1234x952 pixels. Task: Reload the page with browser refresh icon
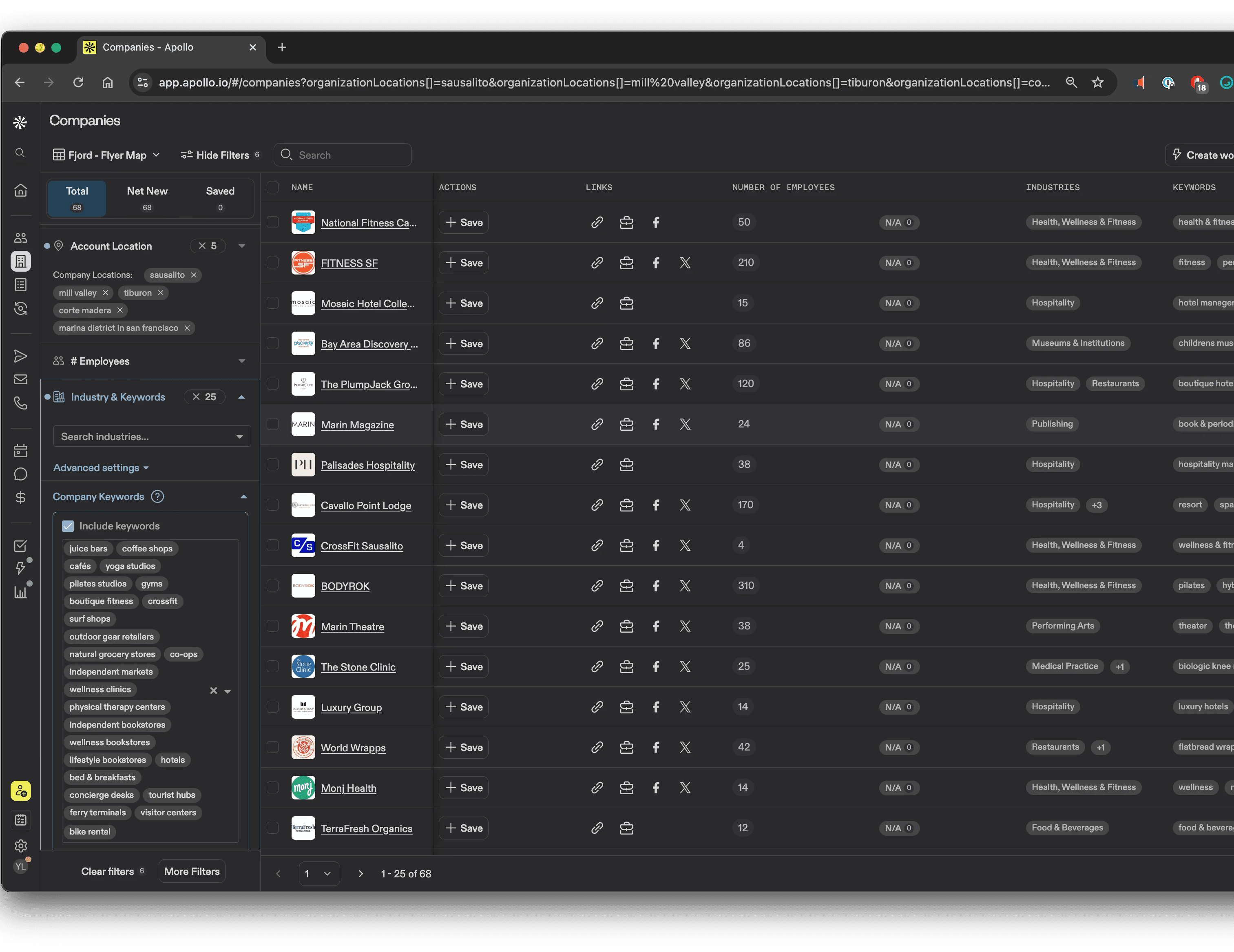coord(79,82)
